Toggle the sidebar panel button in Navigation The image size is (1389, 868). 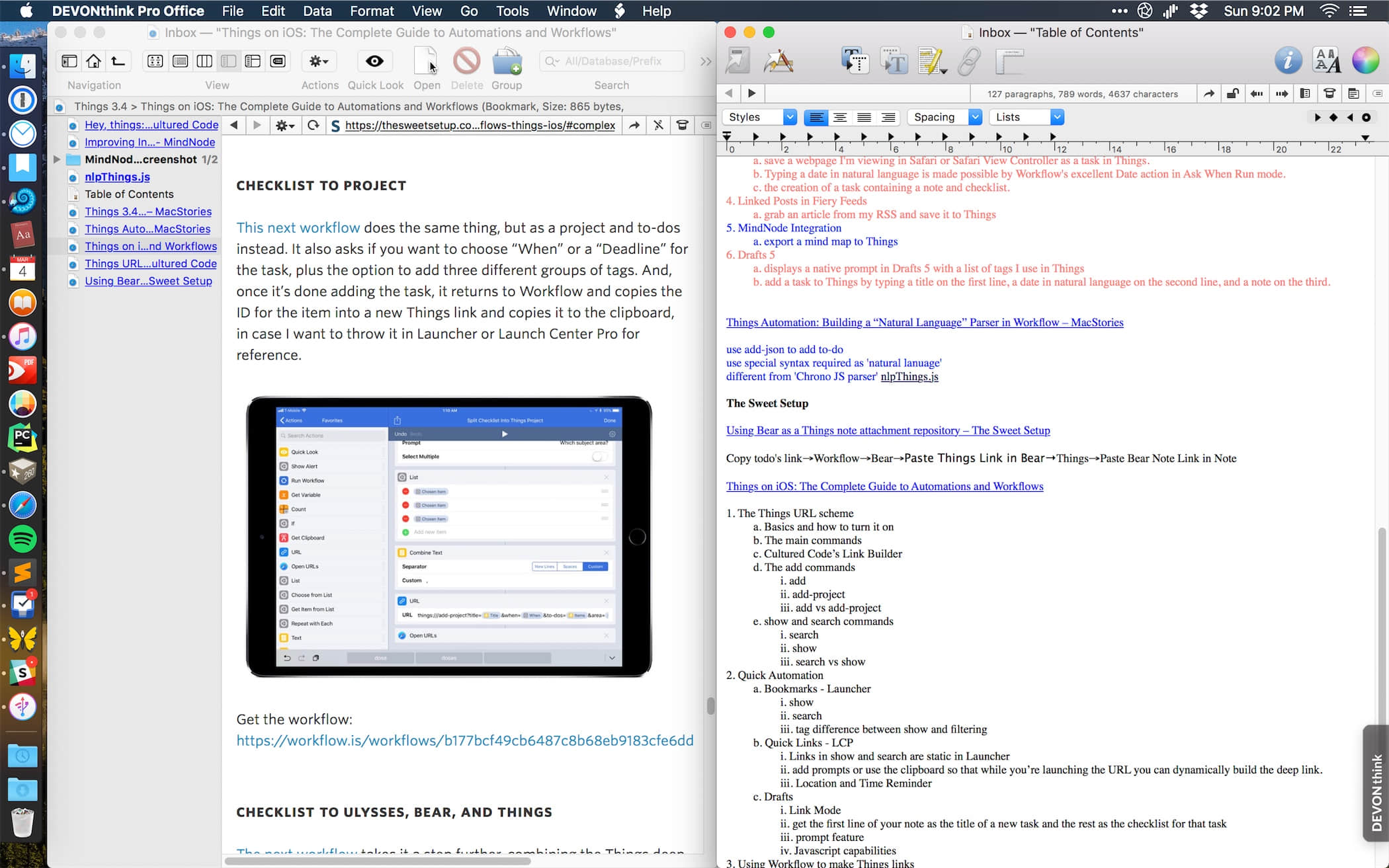click(69, 61)
